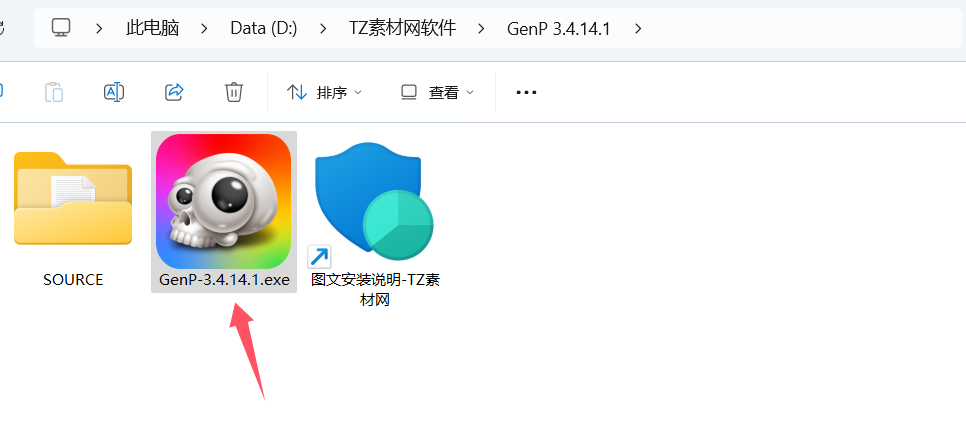Screen dimensions: 966x433
Task: Expand chevron after Data (D:)
Action: pyautogui.click(x=323, y=28)
